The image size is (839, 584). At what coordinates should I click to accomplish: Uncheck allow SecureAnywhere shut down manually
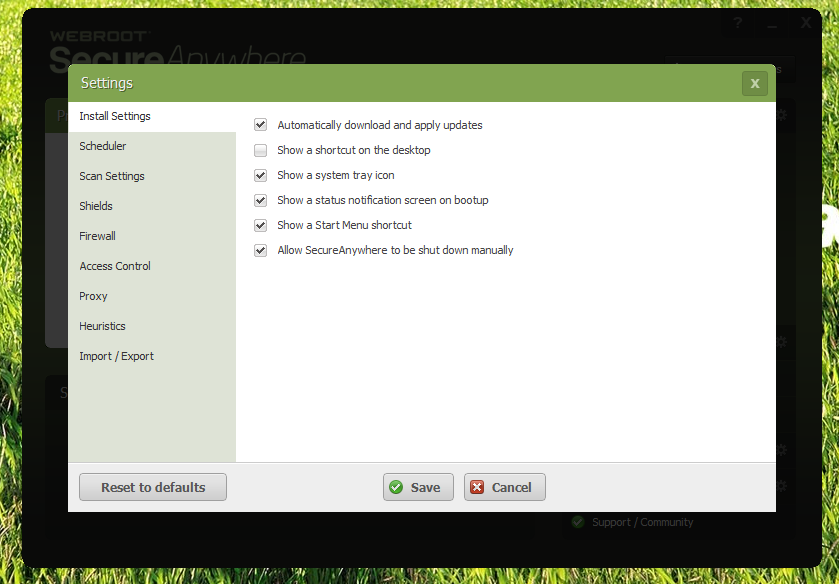(261, 250)
